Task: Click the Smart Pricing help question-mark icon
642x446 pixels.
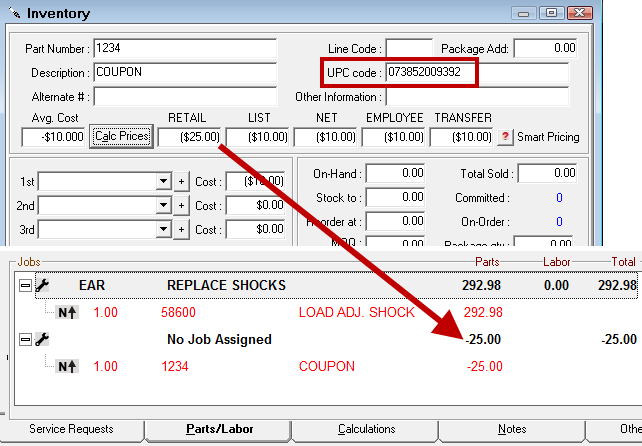Action: pos(505,137)
